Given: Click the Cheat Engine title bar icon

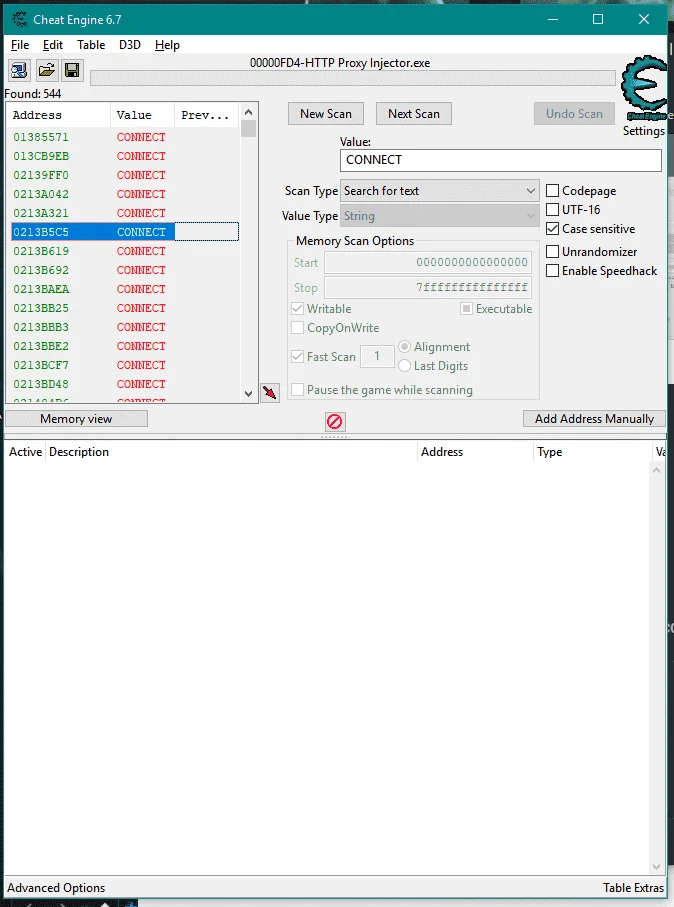Looking at the screenshot, I should (x=20, y=20).
